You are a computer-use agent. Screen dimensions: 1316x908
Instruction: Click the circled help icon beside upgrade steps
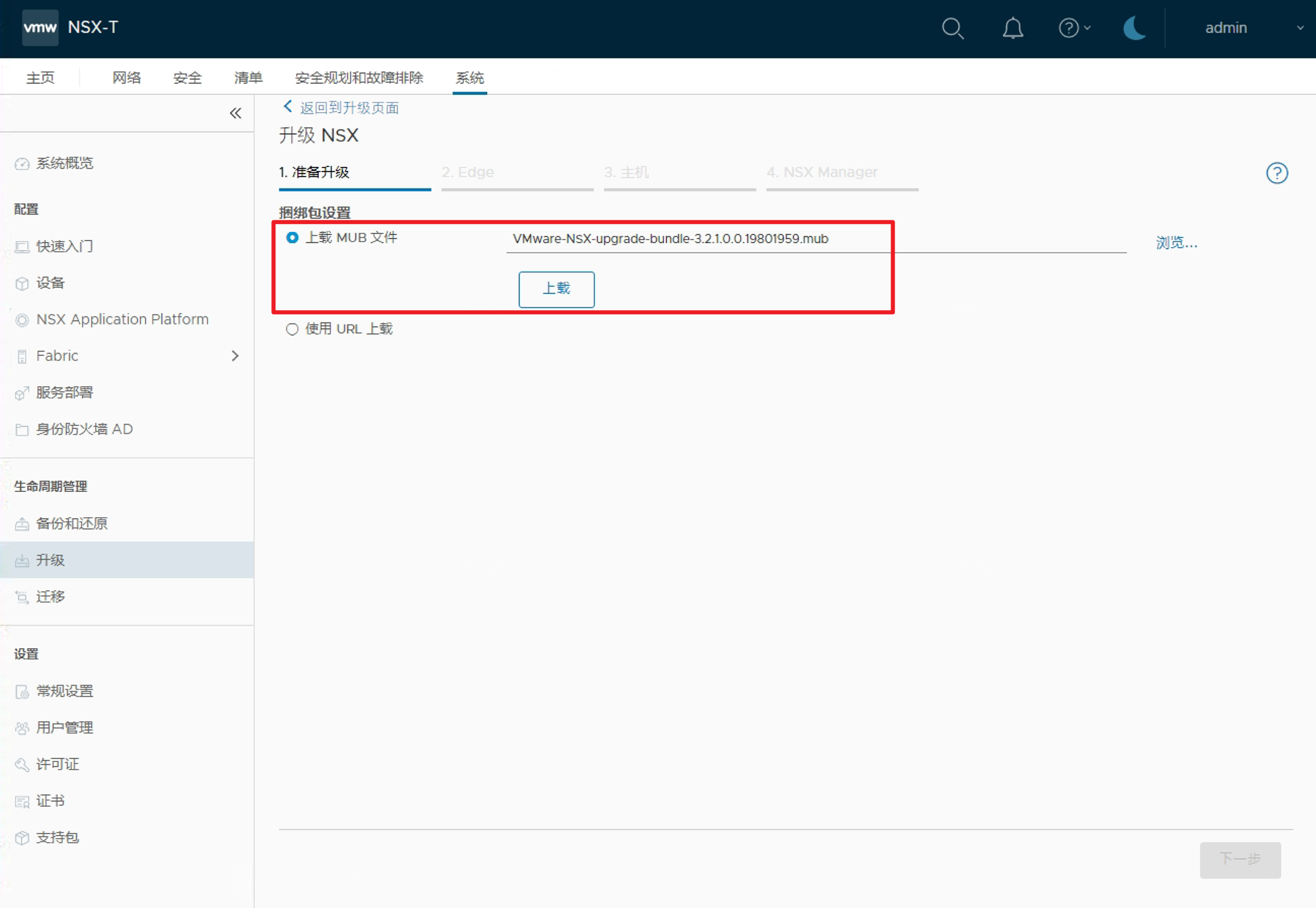click(x=1277, y=173)
